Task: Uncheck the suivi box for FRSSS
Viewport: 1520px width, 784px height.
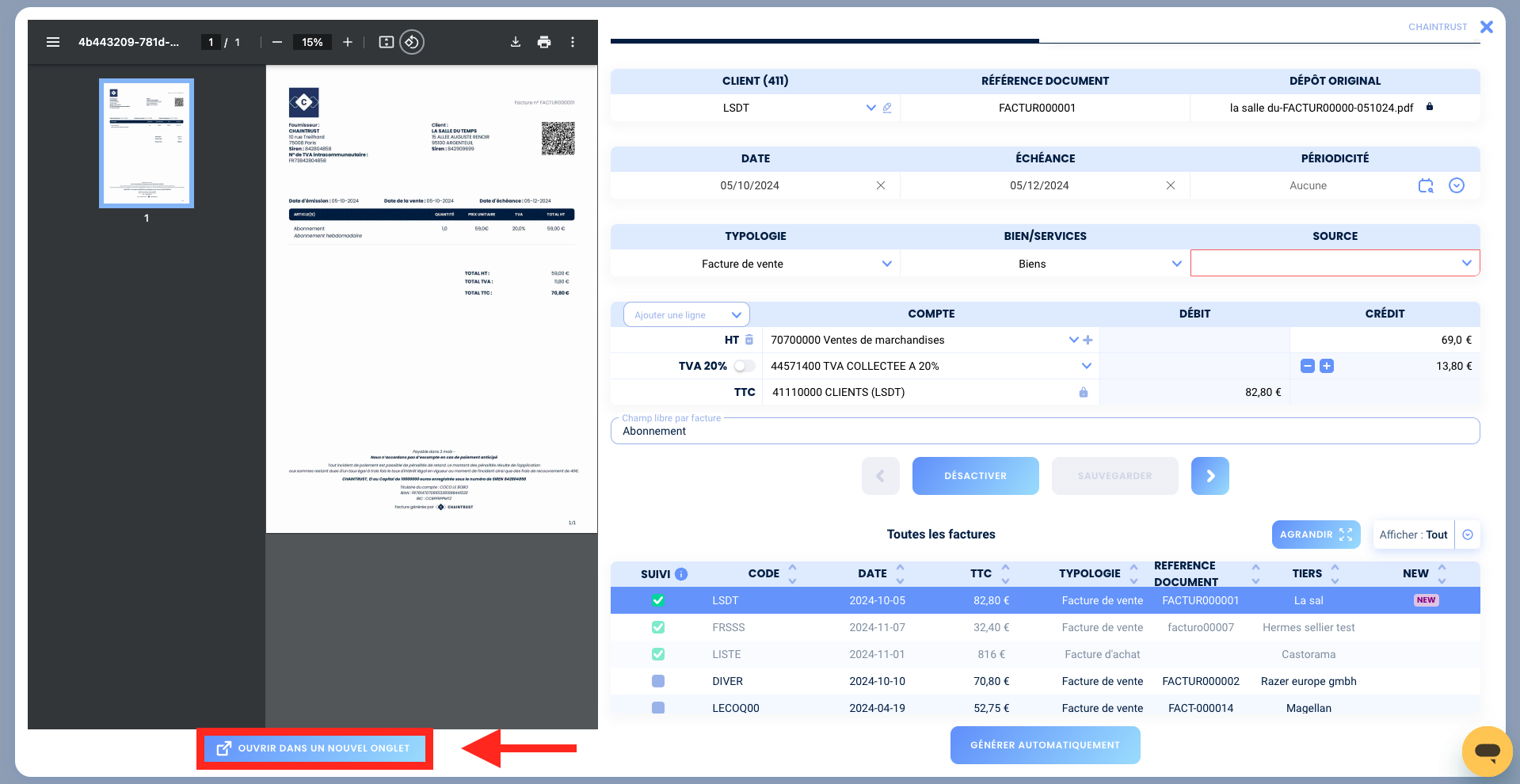Action: coord(658,627)
